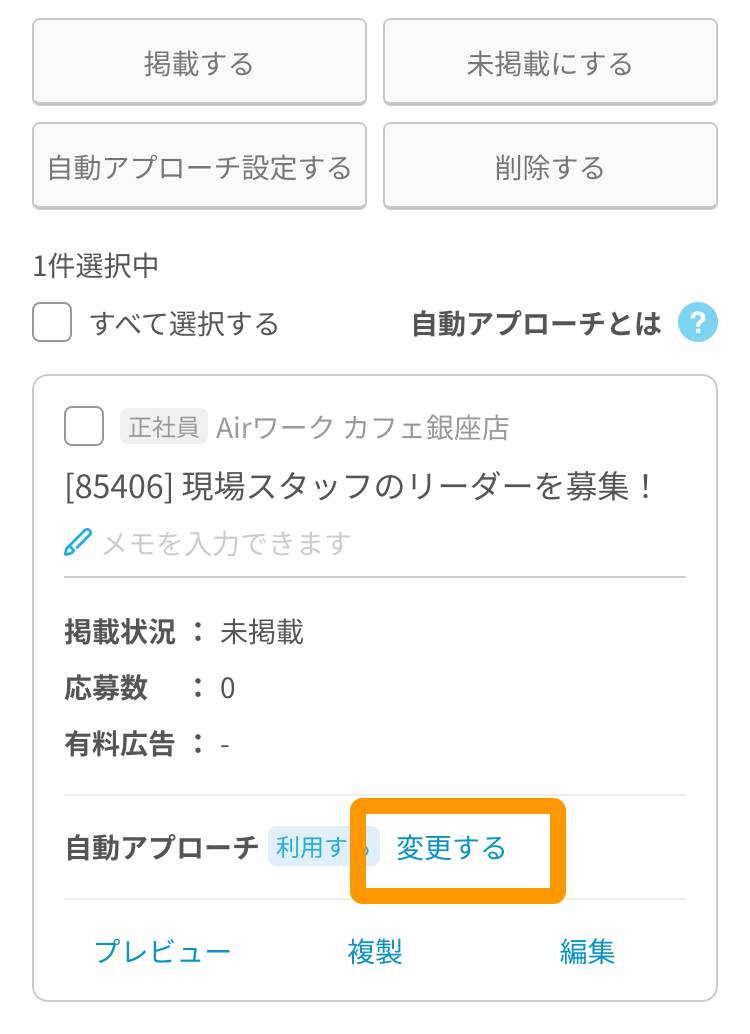Click the 複製 link
Screen dimensions: 750x1034
click(375, 951)
